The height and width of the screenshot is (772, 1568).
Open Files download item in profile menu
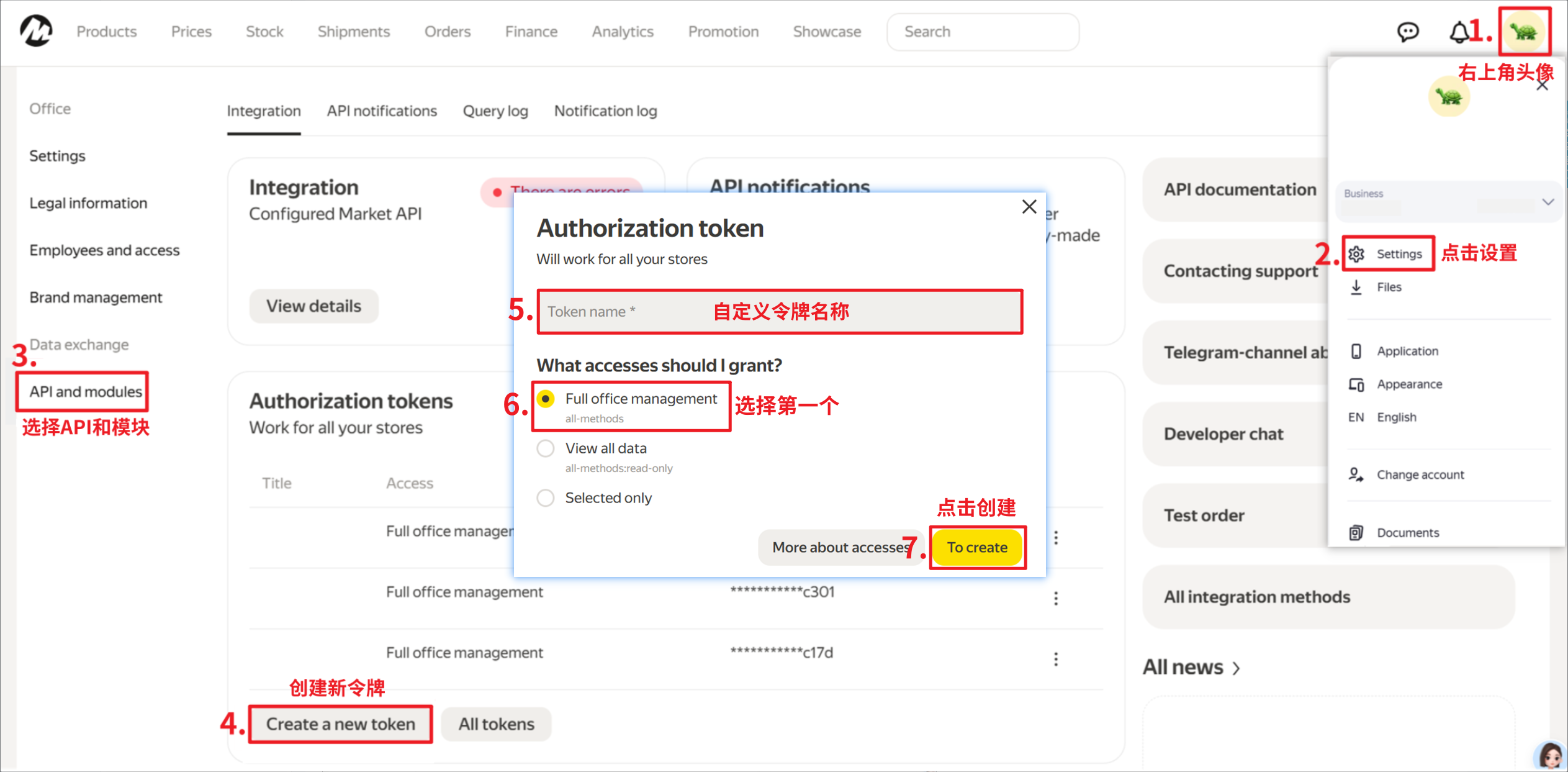(1388, 287)
